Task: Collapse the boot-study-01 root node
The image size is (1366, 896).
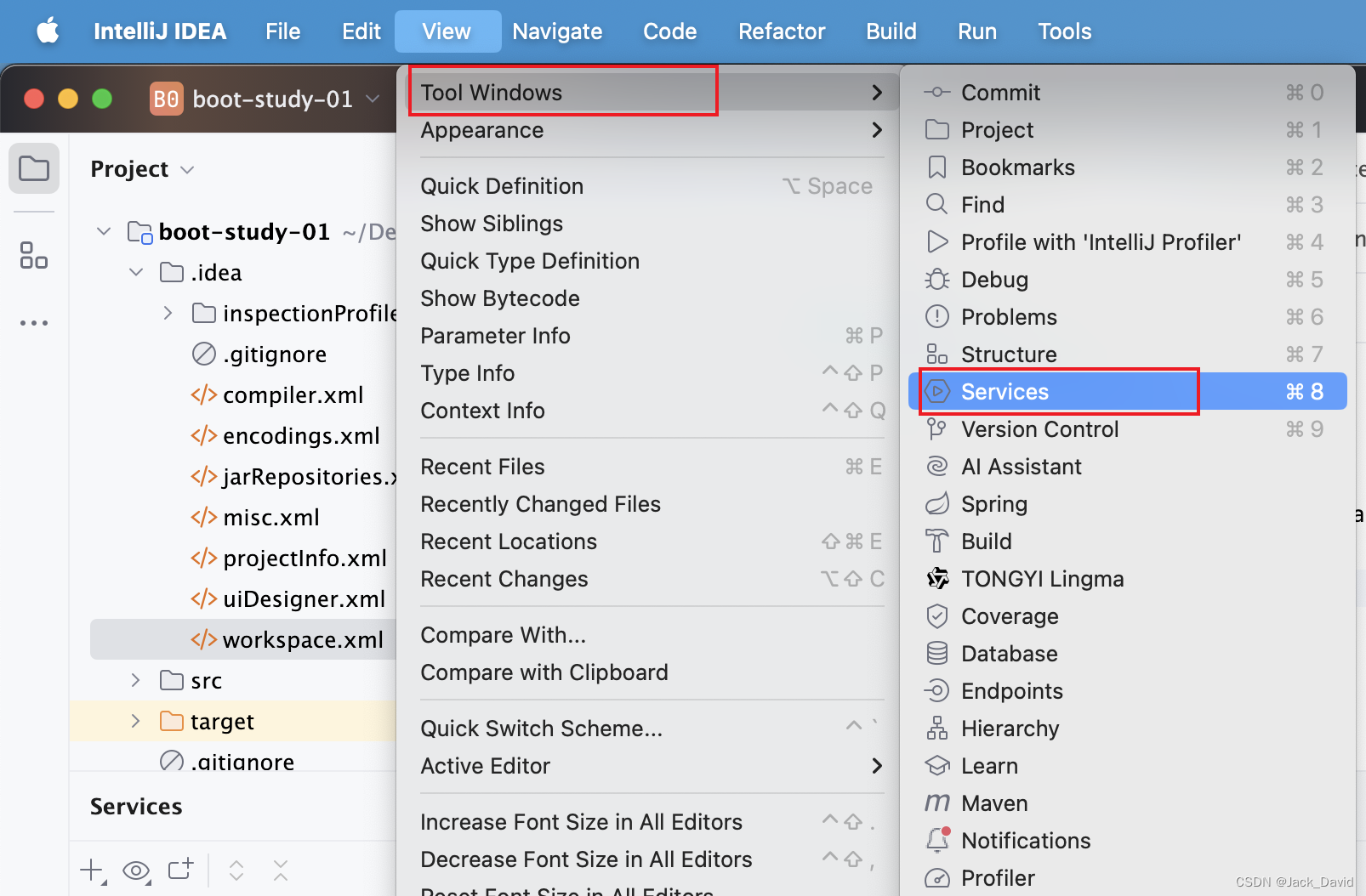Action: 104,231
